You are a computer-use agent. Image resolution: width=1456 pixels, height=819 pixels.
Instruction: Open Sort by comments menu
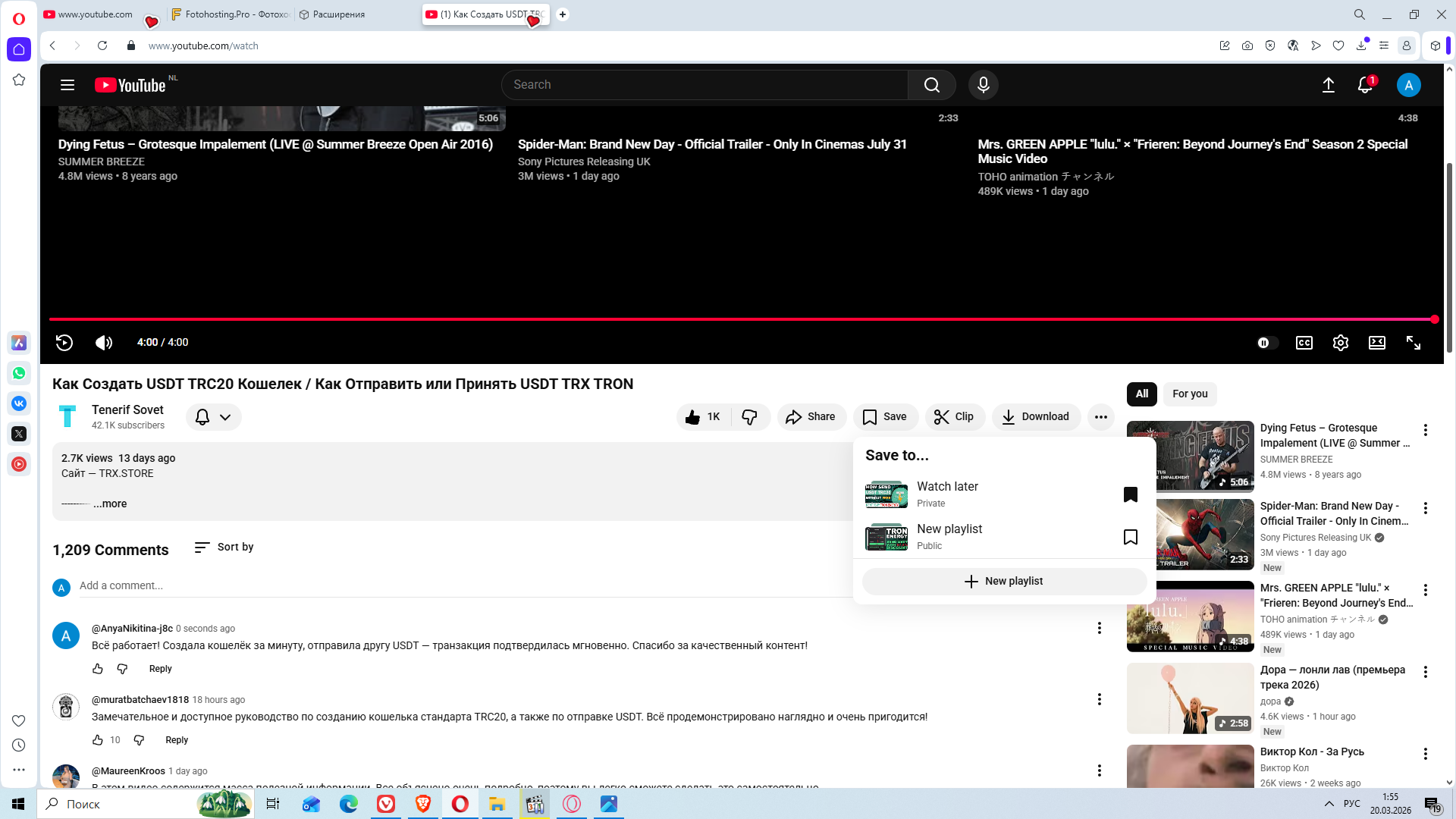224,548
